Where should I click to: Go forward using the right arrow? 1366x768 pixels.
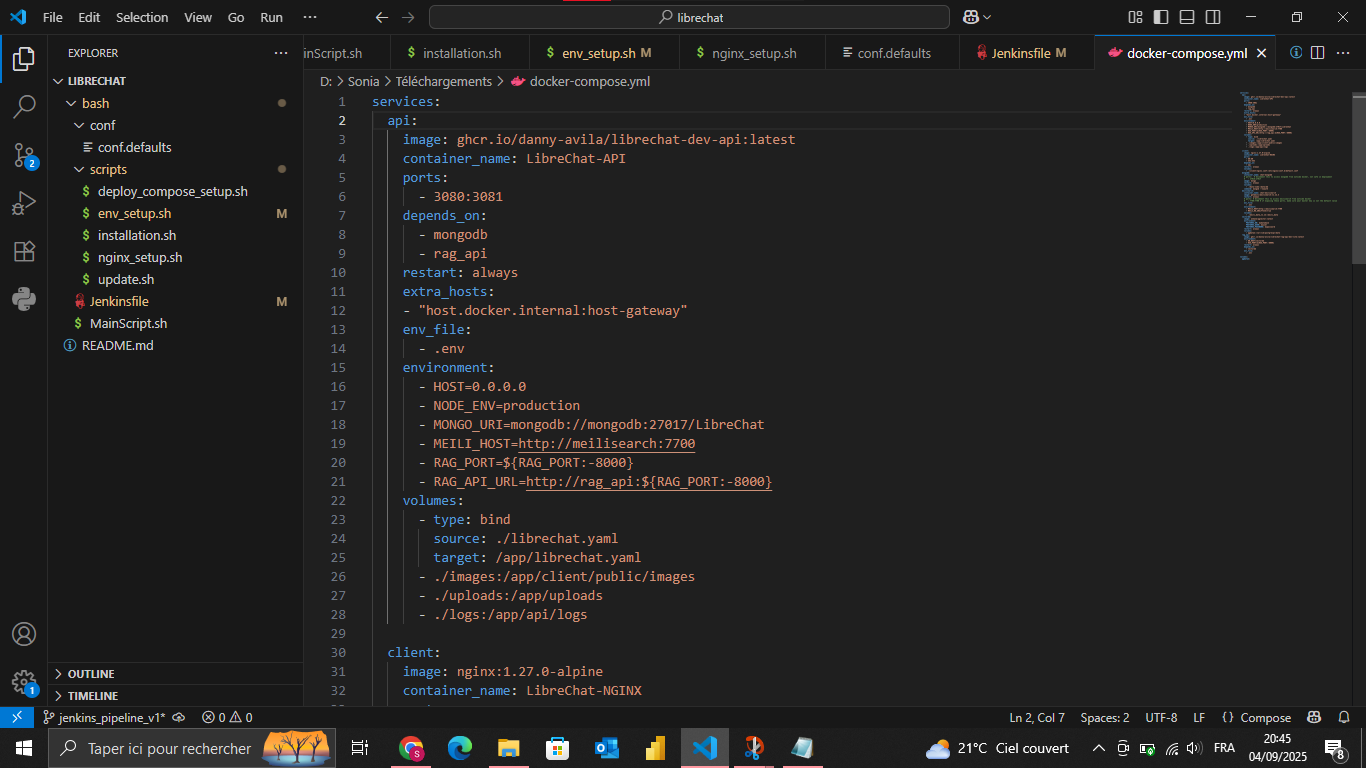click(408, 17)
